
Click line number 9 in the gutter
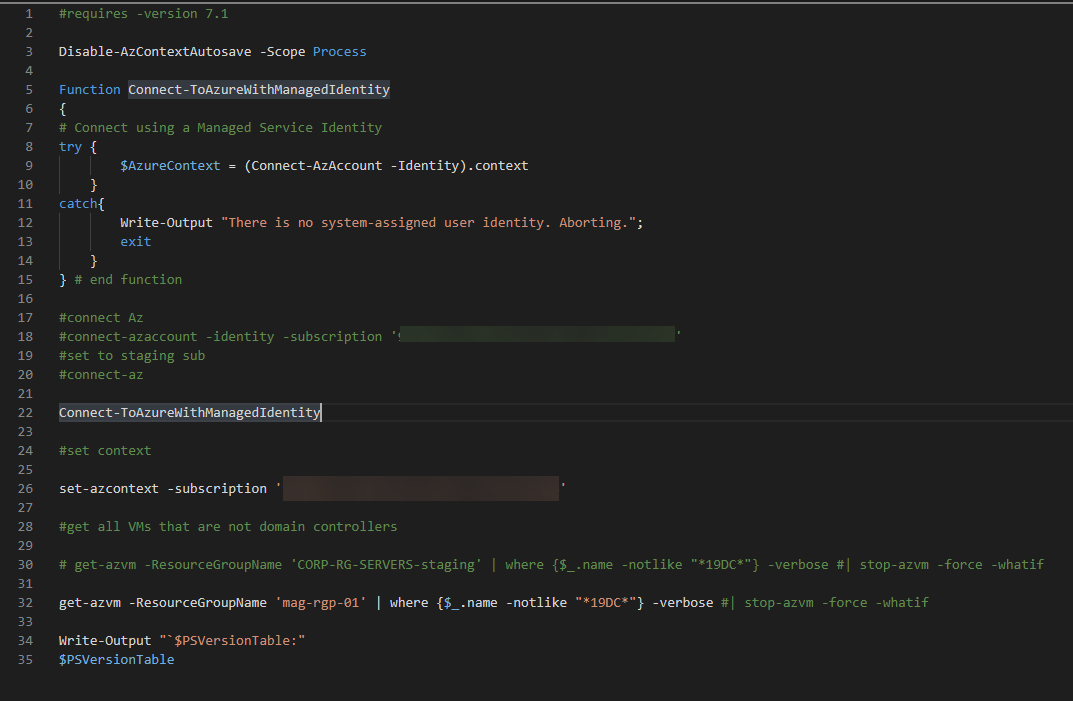[x=29, y=166]
